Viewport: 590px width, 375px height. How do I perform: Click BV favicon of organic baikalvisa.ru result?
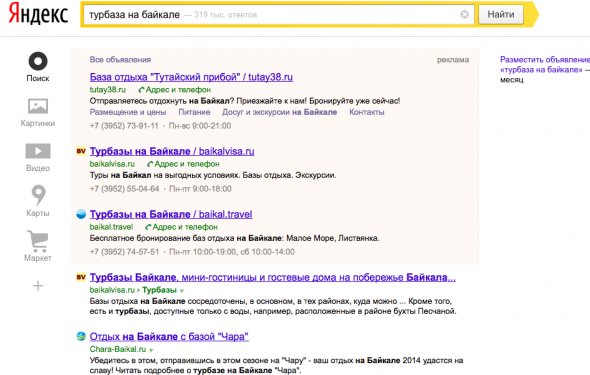coord(81,277)
